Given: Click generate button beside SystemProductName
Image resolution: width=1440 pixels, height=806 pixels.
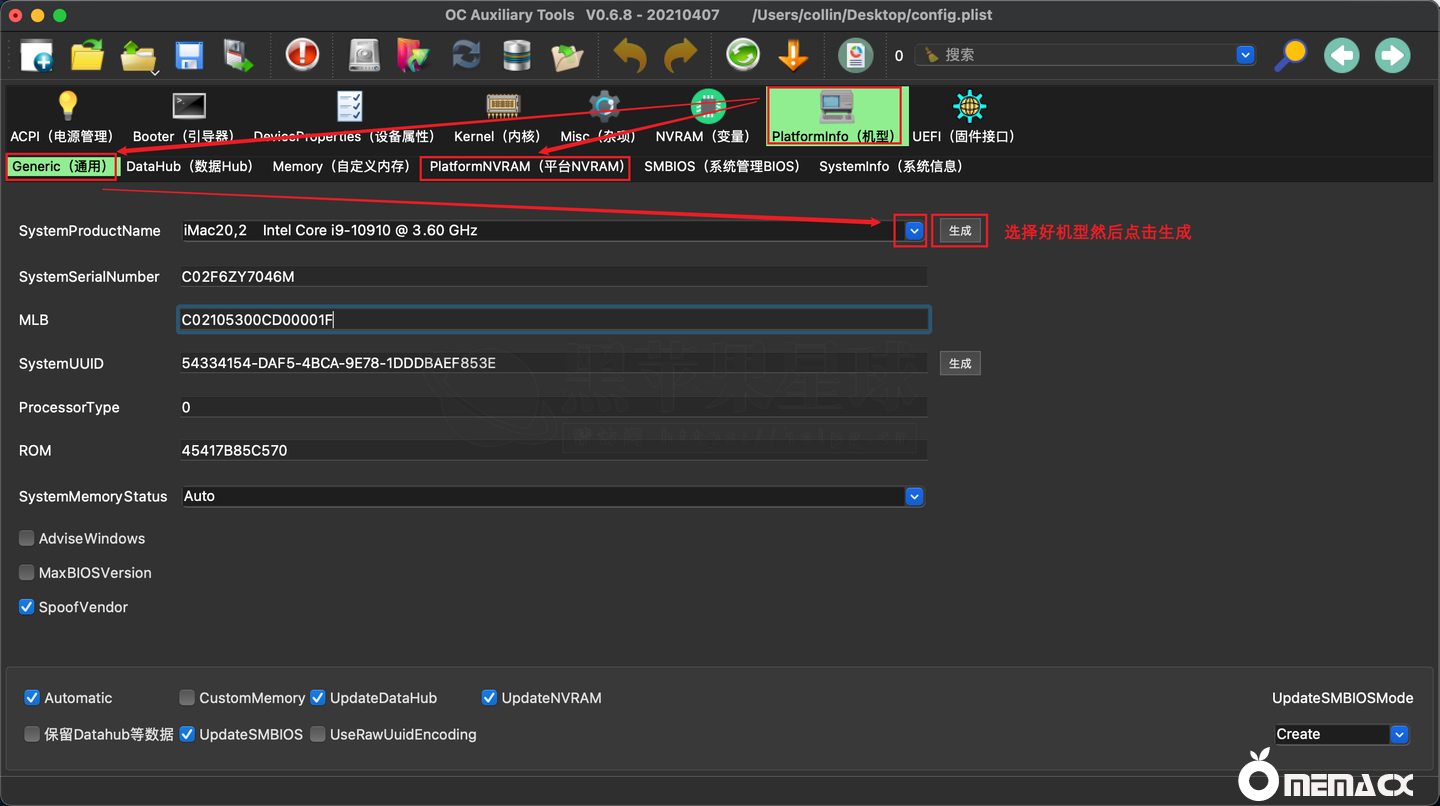Looking at the screenshot, I should pos(960,231).
